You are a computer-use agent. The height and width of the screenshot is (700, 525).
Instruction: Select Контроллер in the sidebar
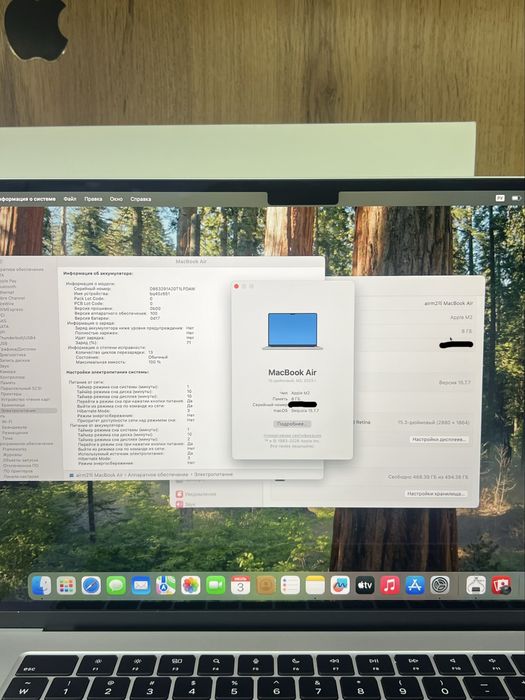[x=12, y=377]
